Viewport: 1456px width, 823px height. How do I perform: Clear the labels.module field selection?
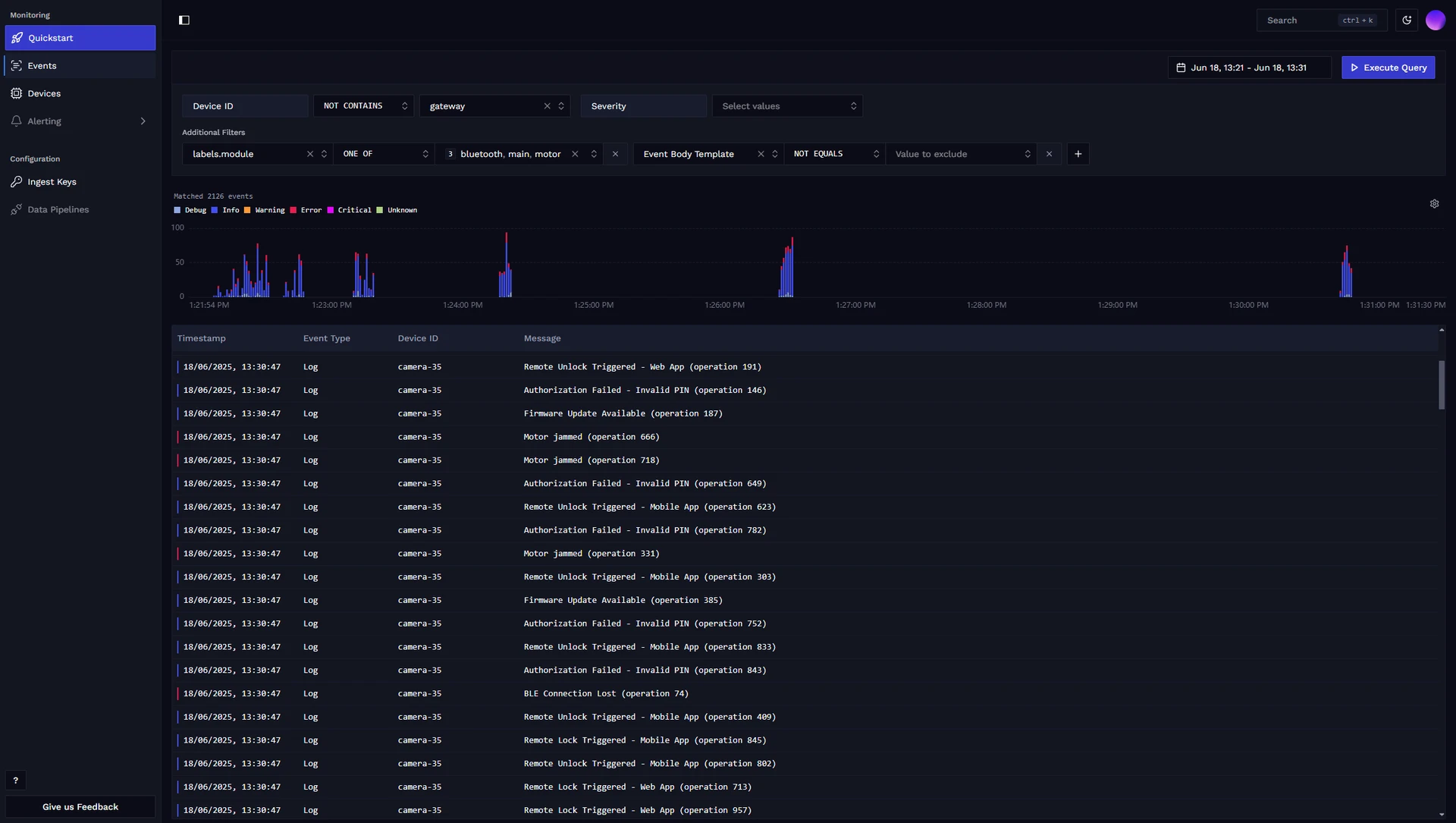(x=309, y=154)
